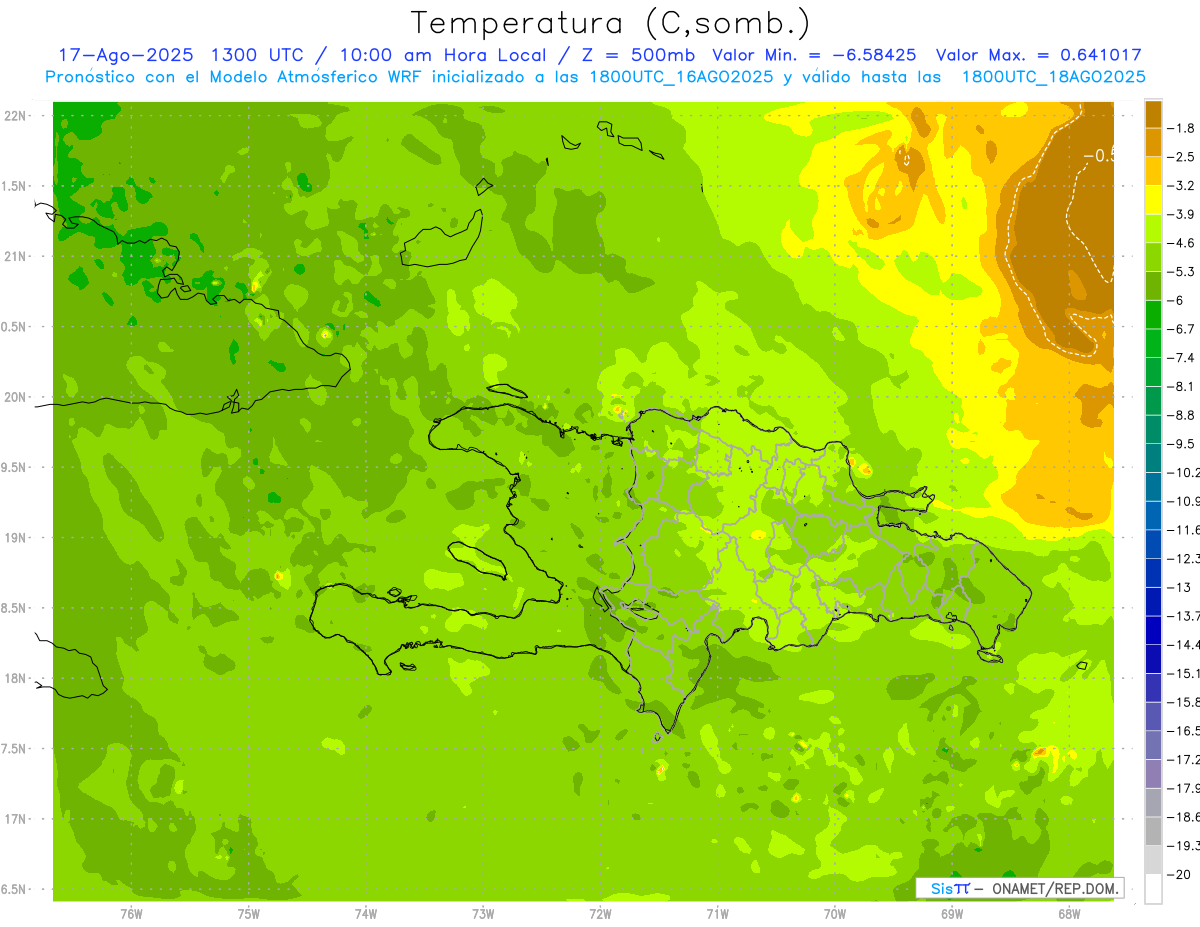The width and height of the screenshot is (1200, 927).
Task: Click yellow legend swatch between -3.2 and -3.9
Action: point(1153,200)
